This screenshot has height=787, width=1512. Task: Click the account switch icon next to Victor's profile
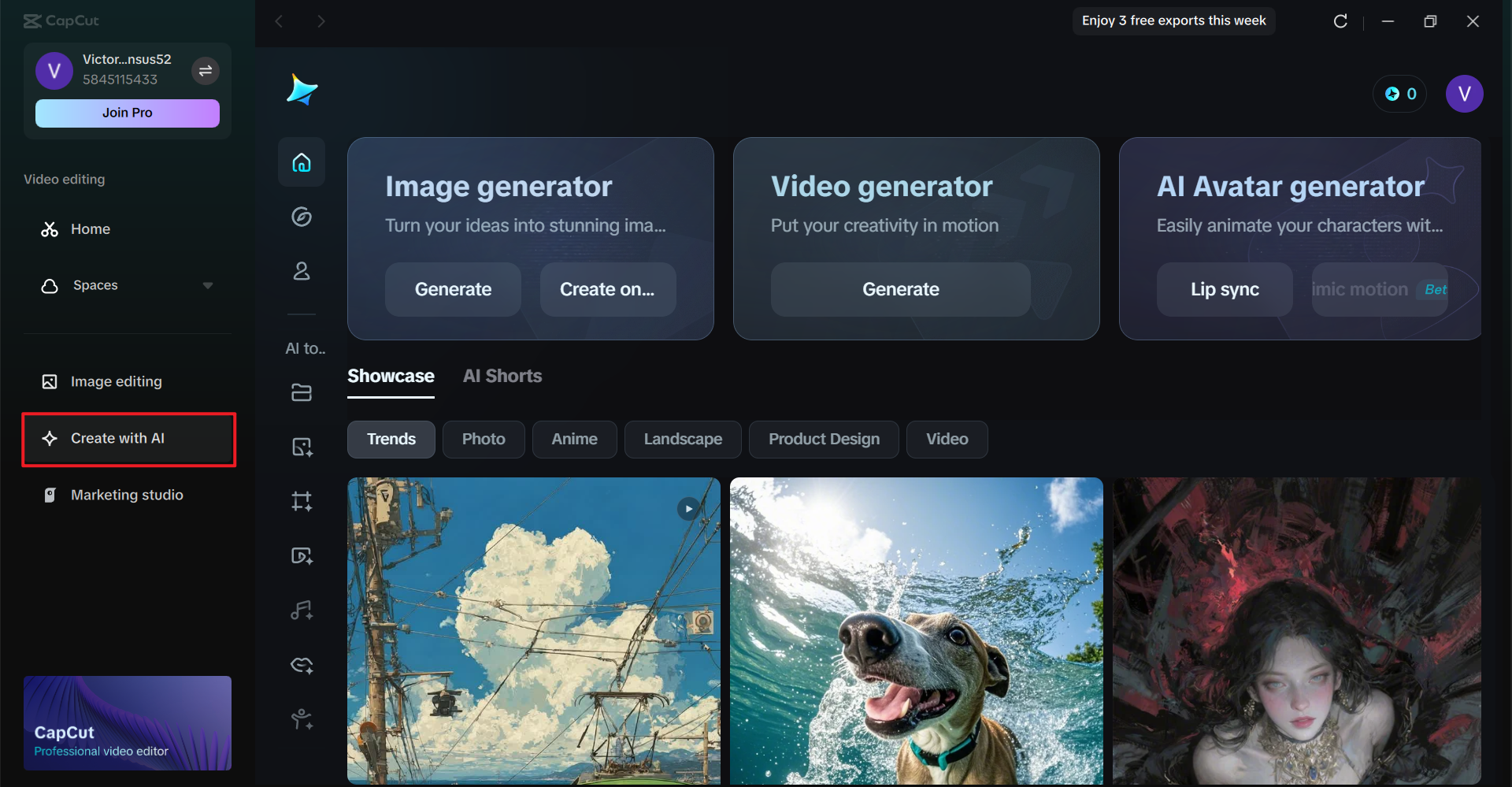(205, 71)
